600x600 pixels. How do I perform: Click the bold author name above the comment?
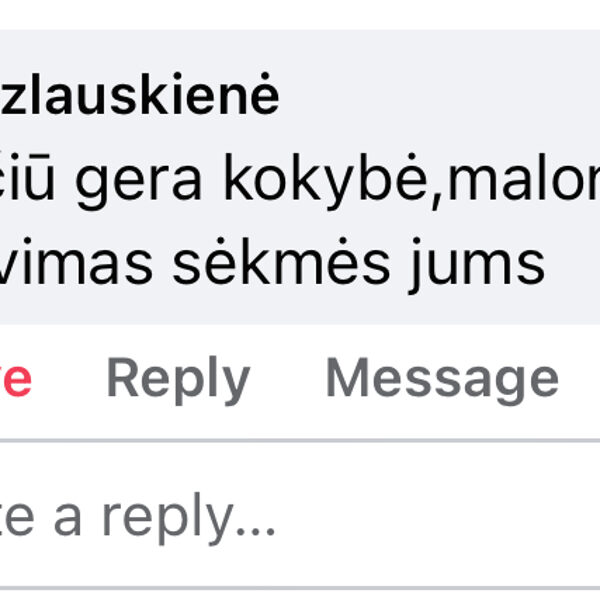coord(139,95)
